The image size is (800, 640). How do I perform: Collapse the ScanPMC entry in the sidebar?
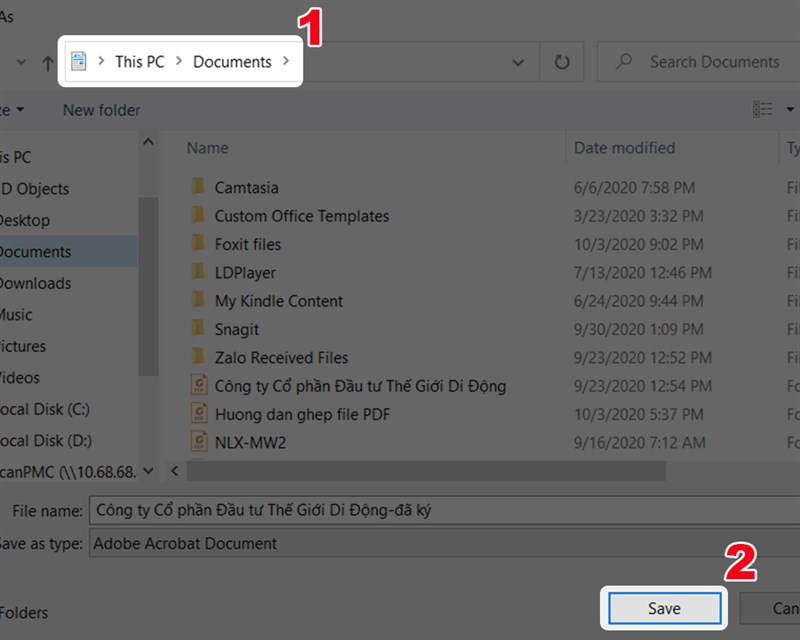pyautogui.click(x=148, y=471)
